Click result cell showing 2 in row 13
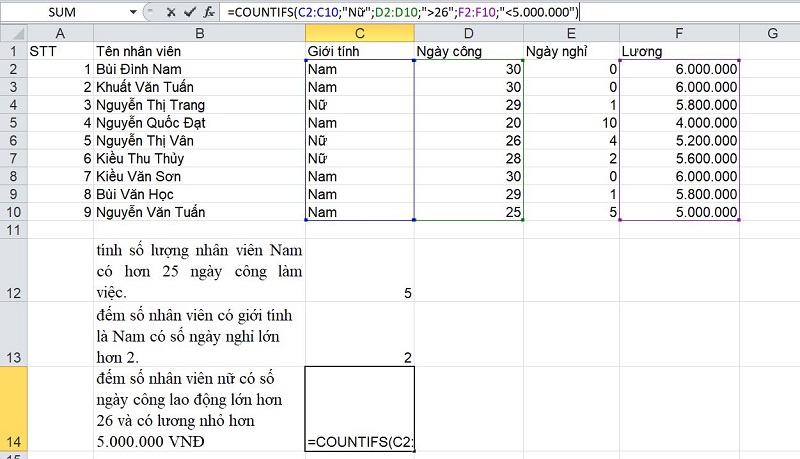800x459 pixels. [x=360, y=334]
